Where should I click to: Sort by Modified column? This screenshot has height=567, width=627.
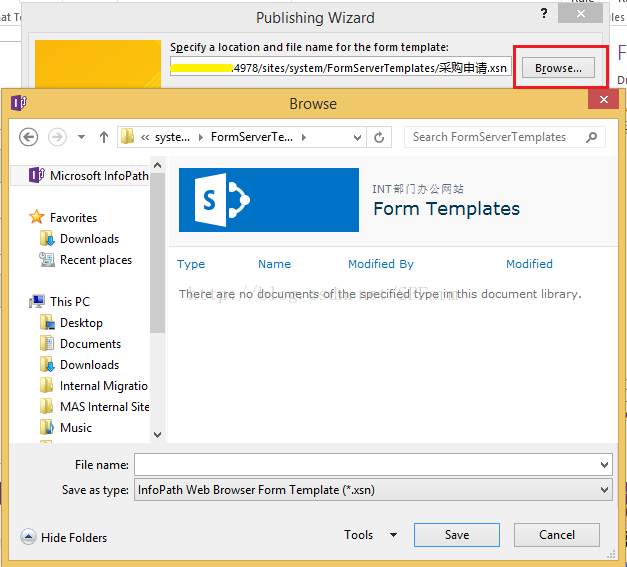coord(529,264)
